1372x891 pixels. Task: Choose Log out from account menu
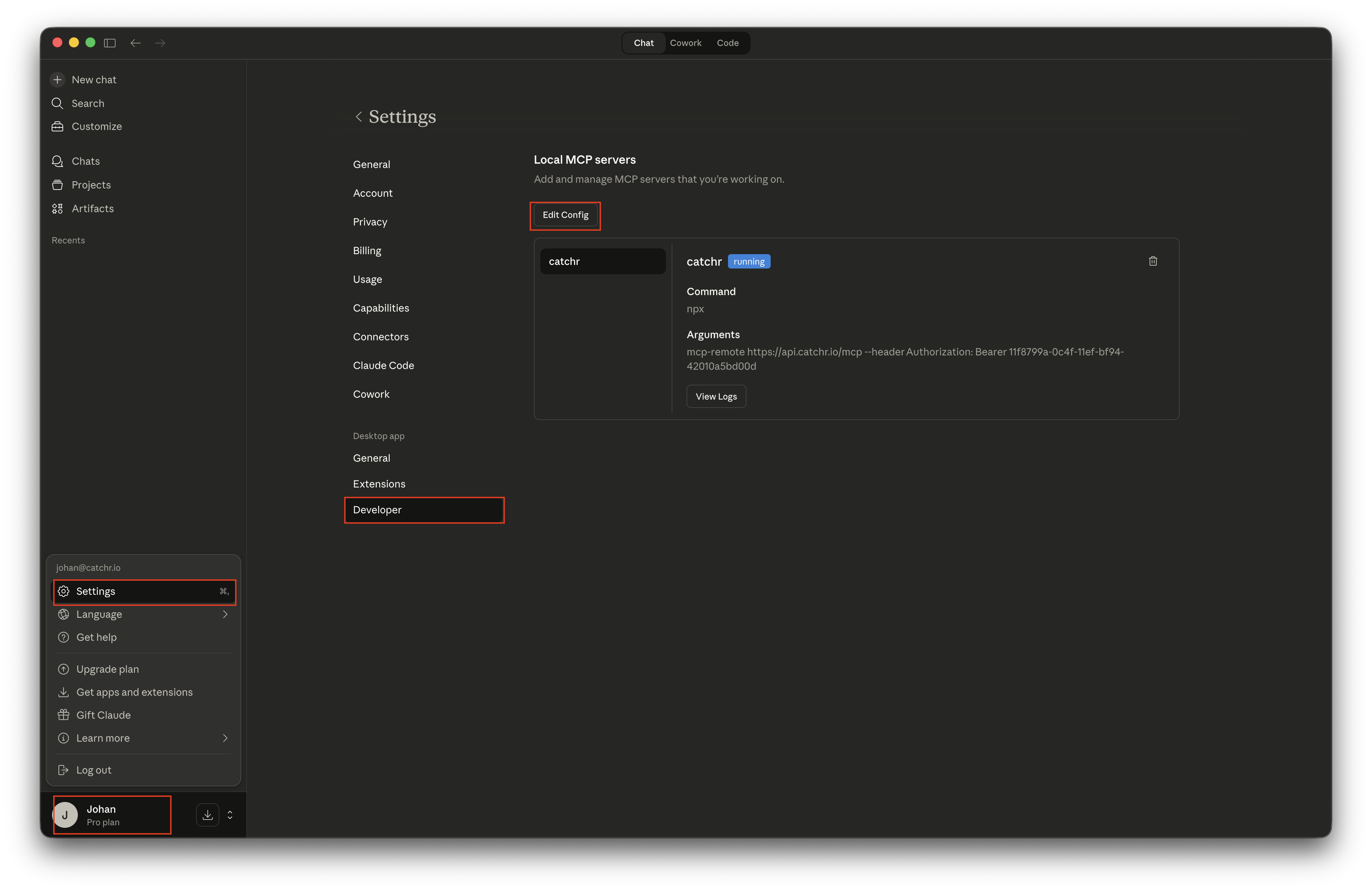[x=93, y=770]
